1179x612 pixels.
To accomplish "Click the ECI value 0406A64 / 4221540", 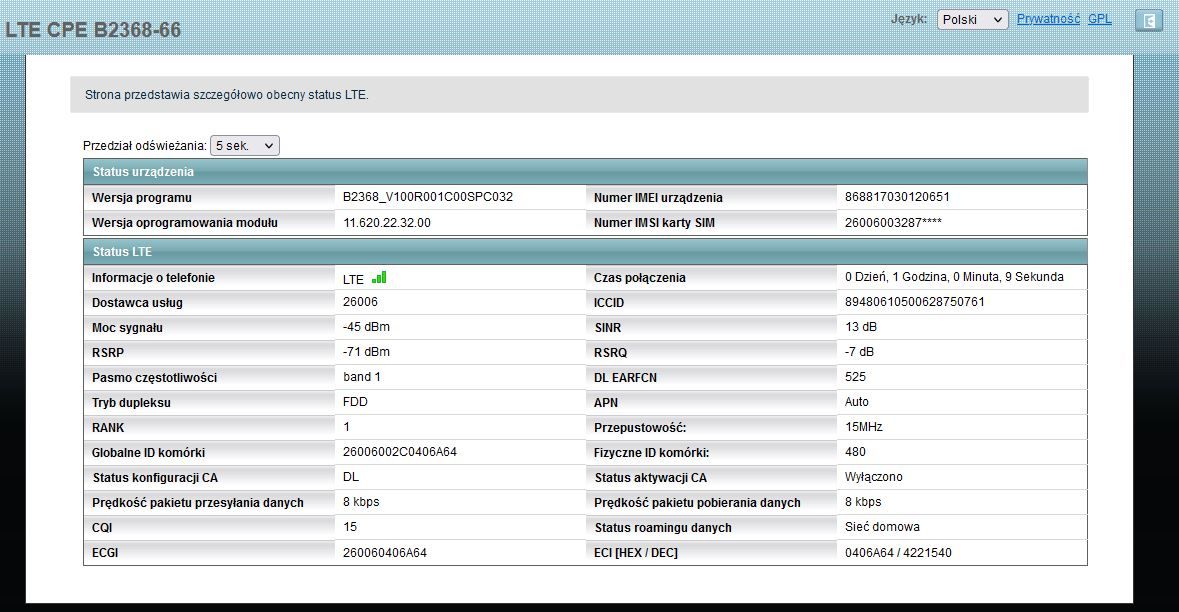I will 898,553.
